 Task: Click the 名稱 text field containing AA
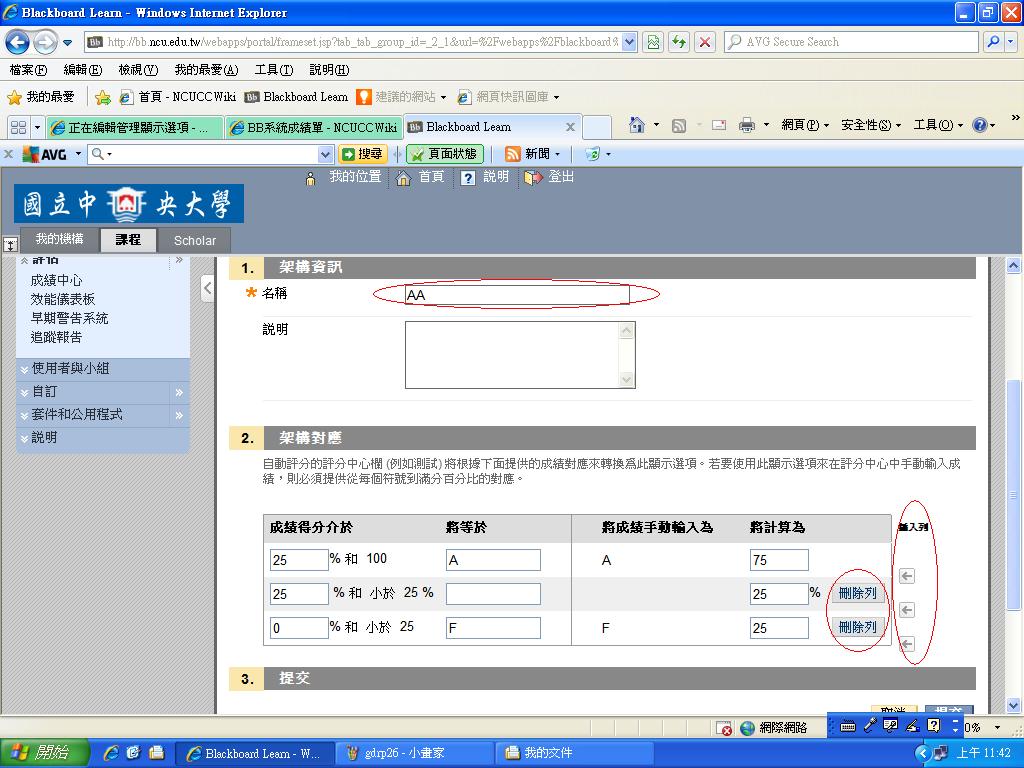click(x=516, y=295)
